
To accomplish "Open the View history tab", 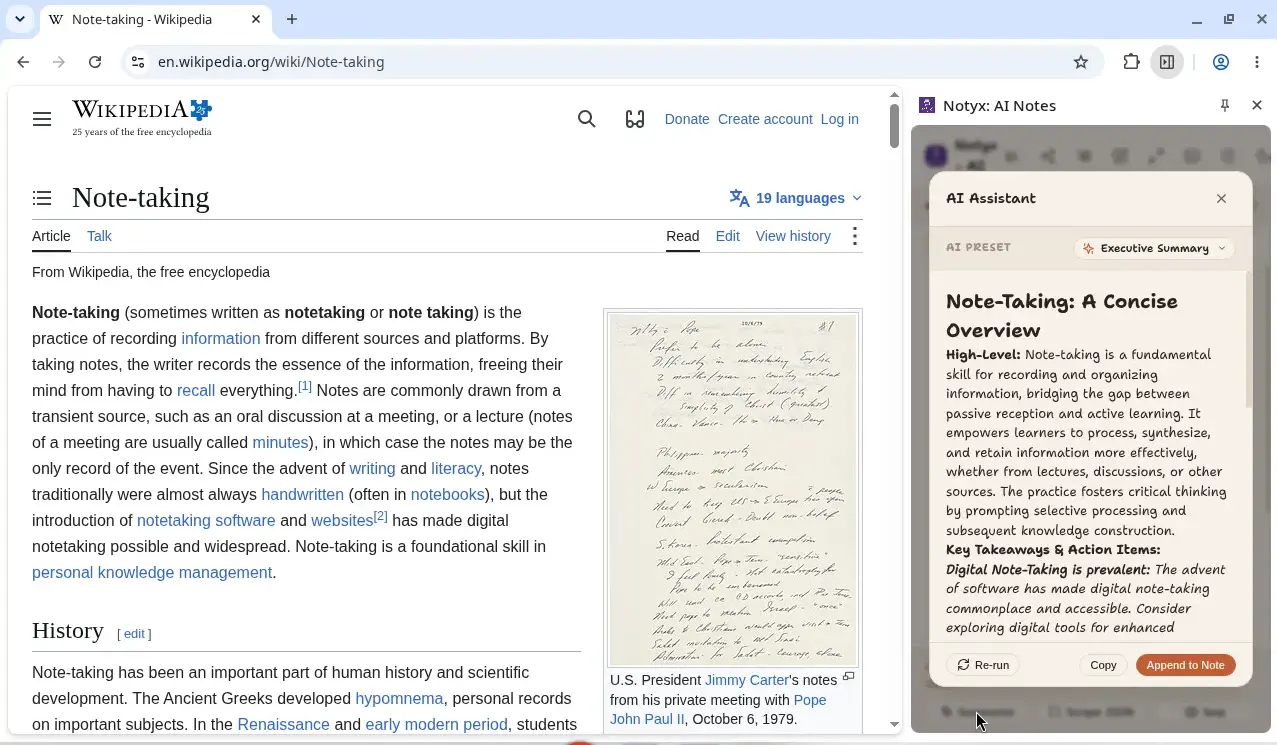I will point(793,236).
